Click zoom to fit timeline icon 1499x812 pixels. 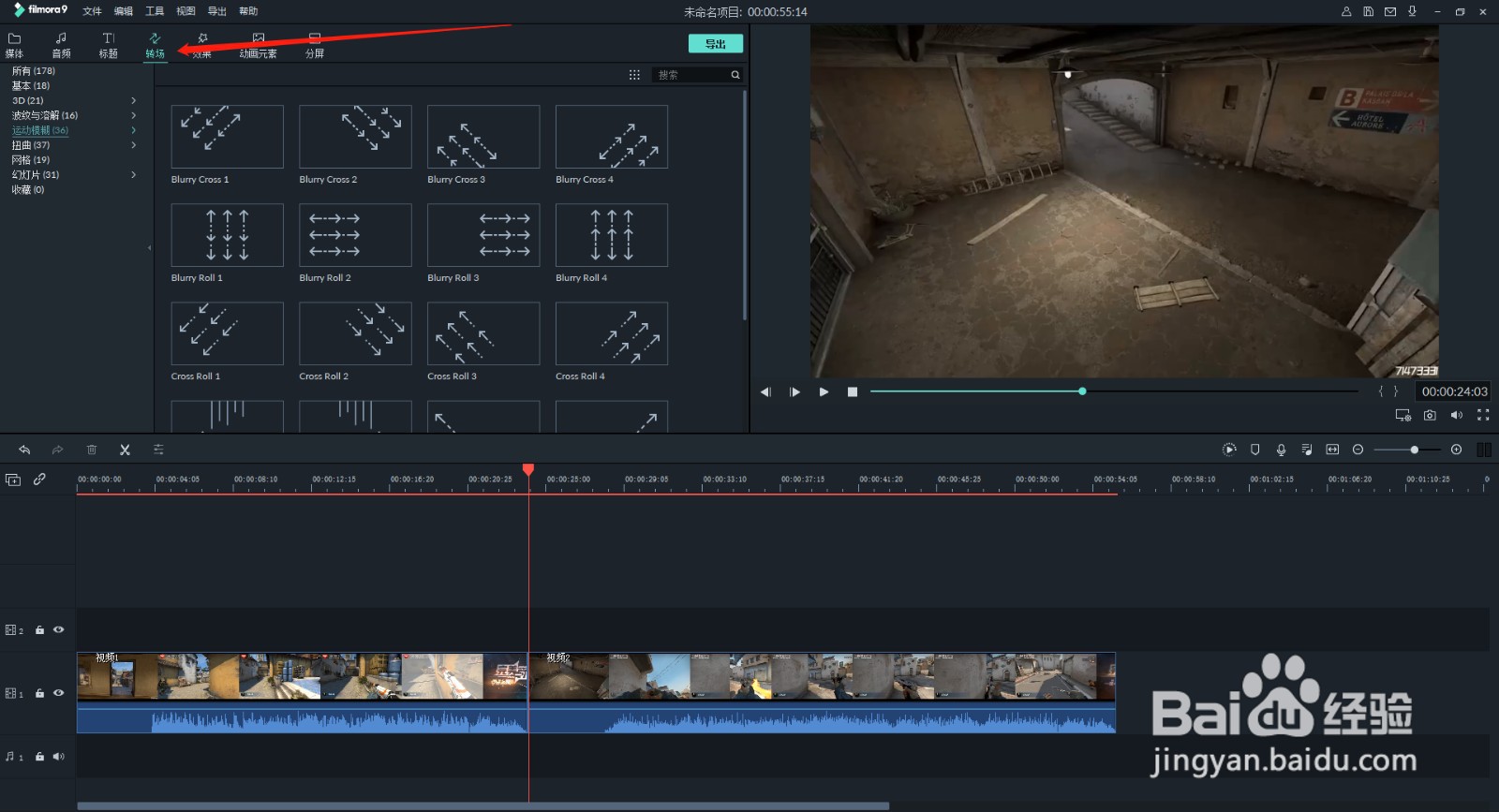tap(1332, 450)
